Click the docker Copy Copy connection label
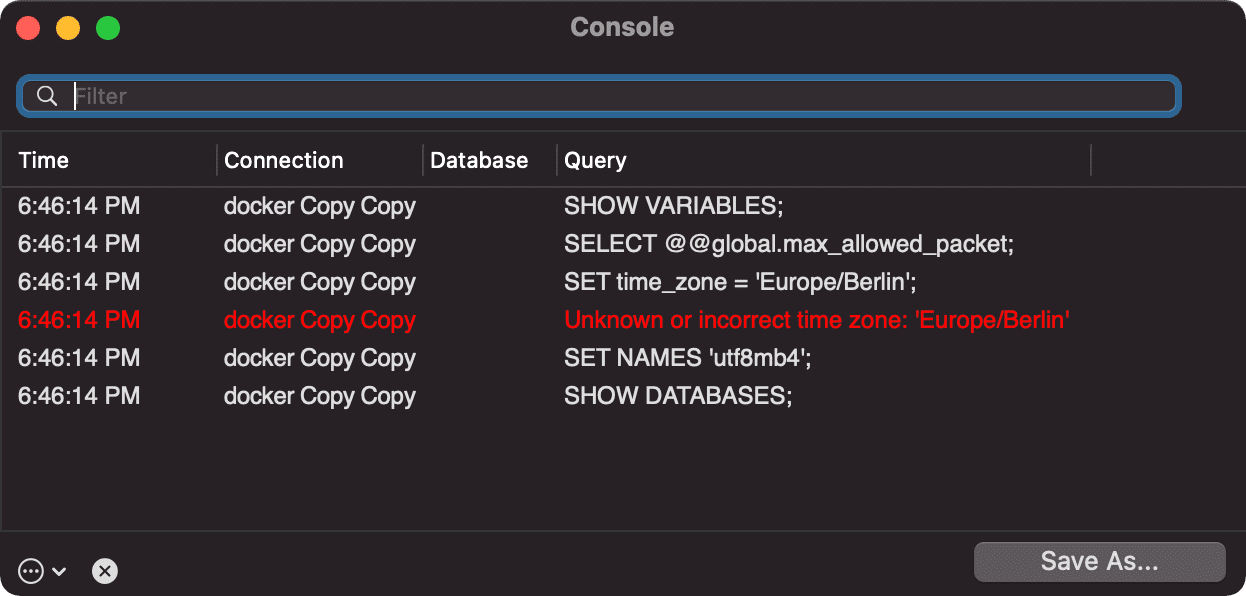The image size is (1246, 596). [319, 206]
